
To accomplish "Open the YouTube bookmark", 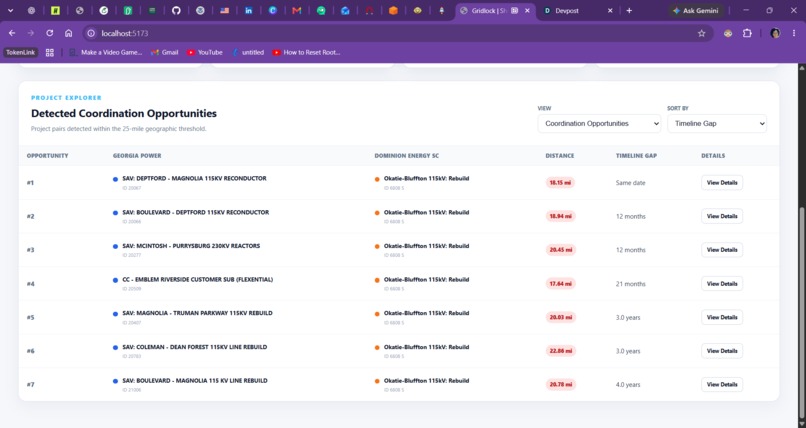I will click(x=205, y=52).
